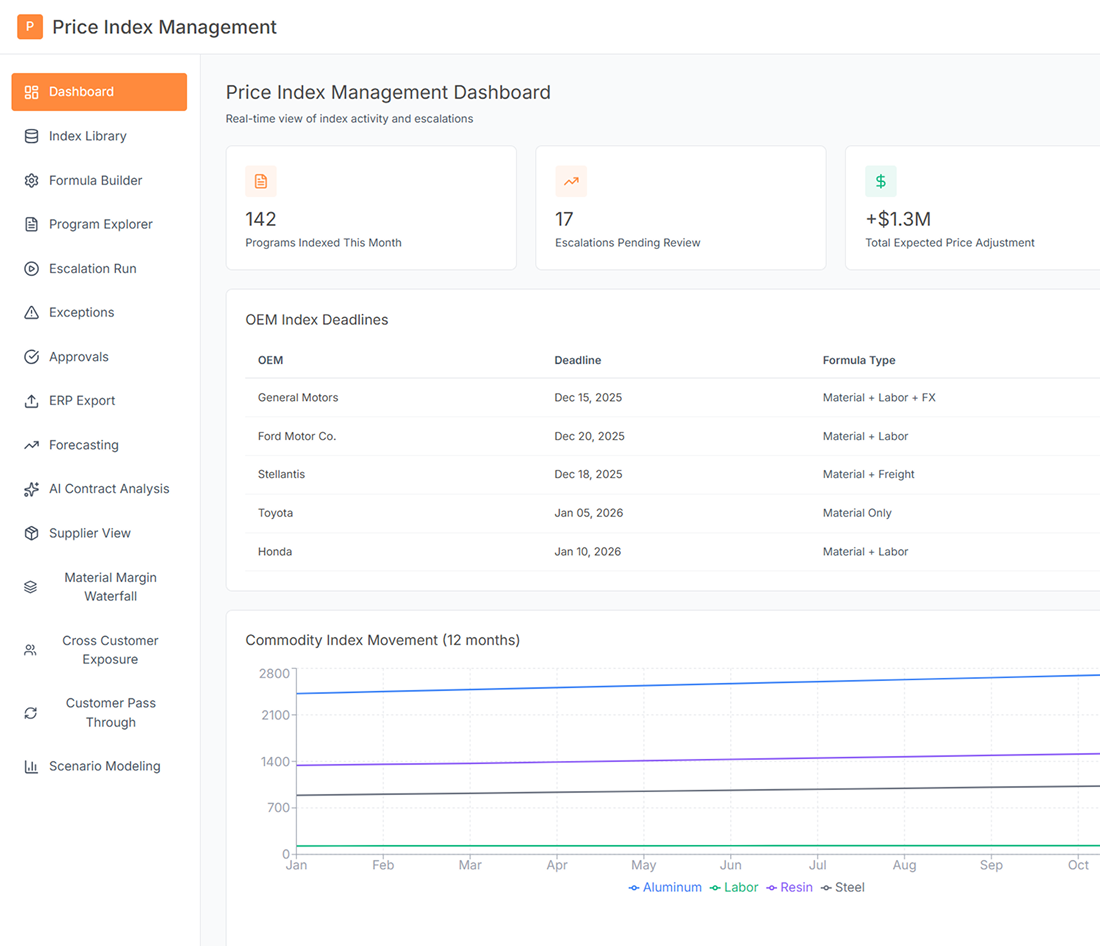Click the Dec 15, 2025 deadline cell
This screenshot has height=946, width=1100.
point(588,398)
